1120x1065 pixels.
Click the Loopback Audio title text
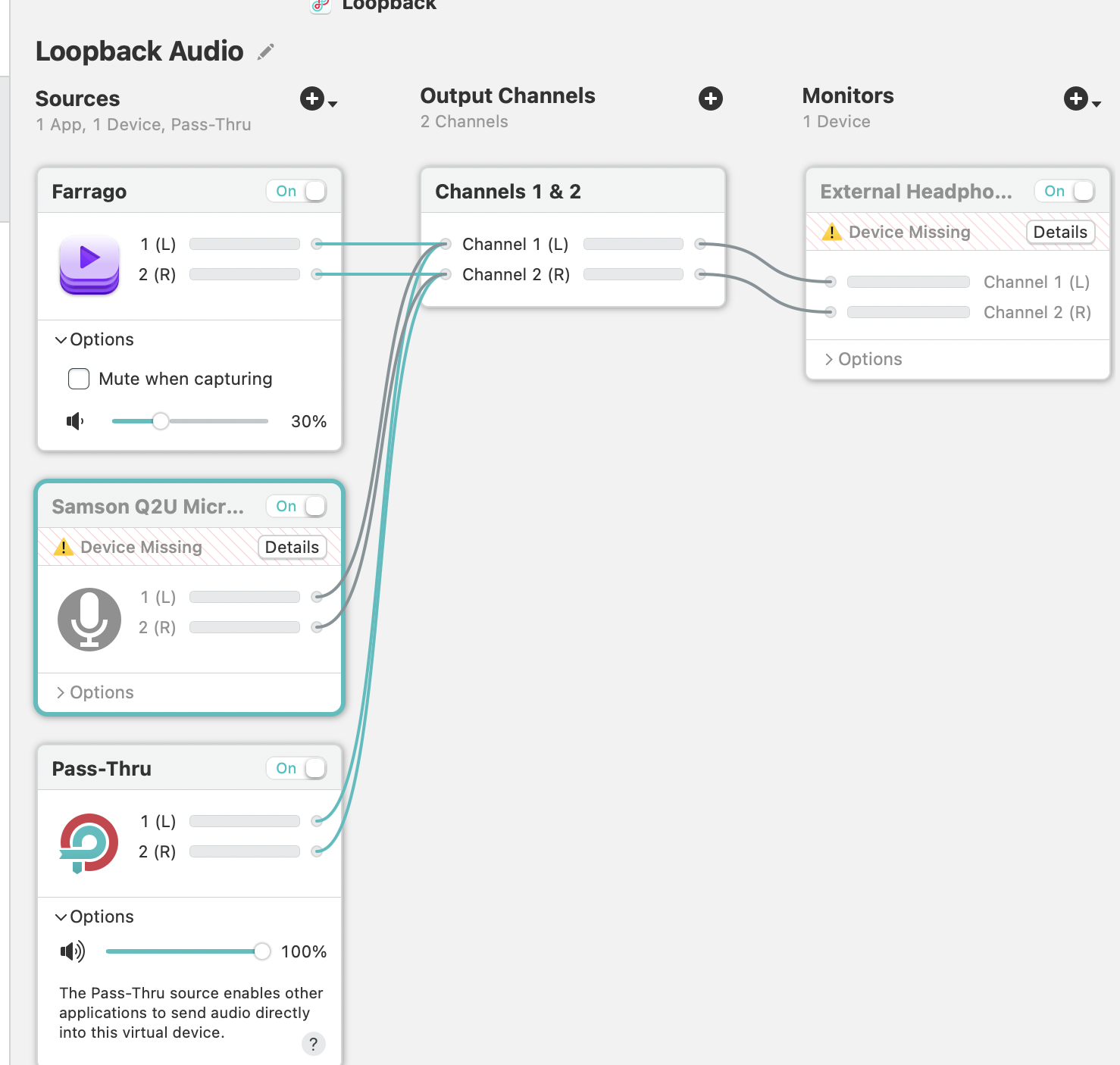(x=139, y=52)
